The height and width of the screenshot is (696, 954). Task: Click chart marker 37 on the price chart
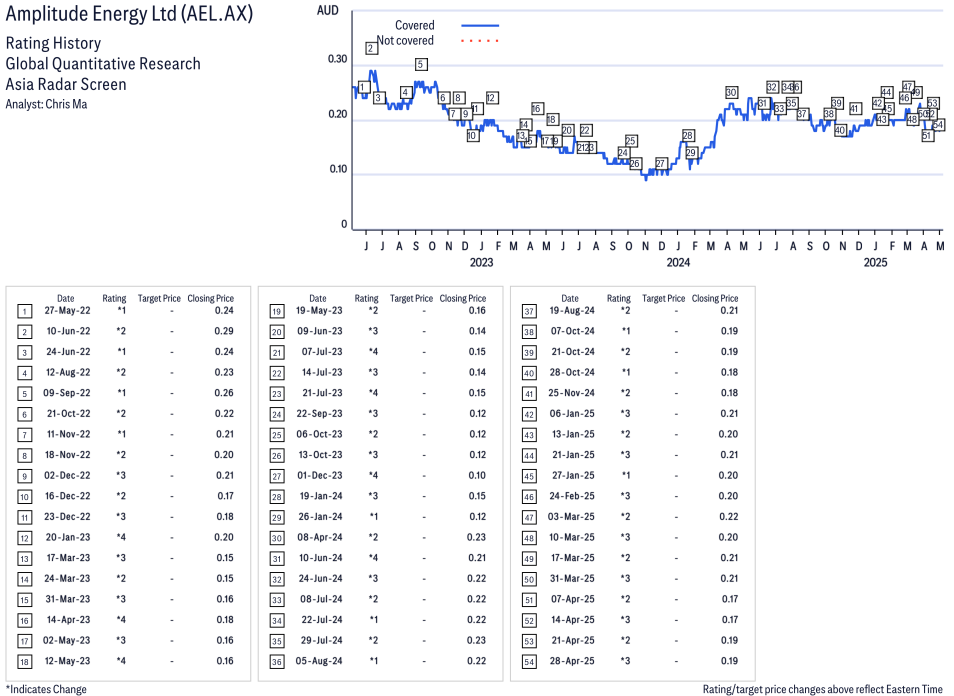tap(803, 114)
